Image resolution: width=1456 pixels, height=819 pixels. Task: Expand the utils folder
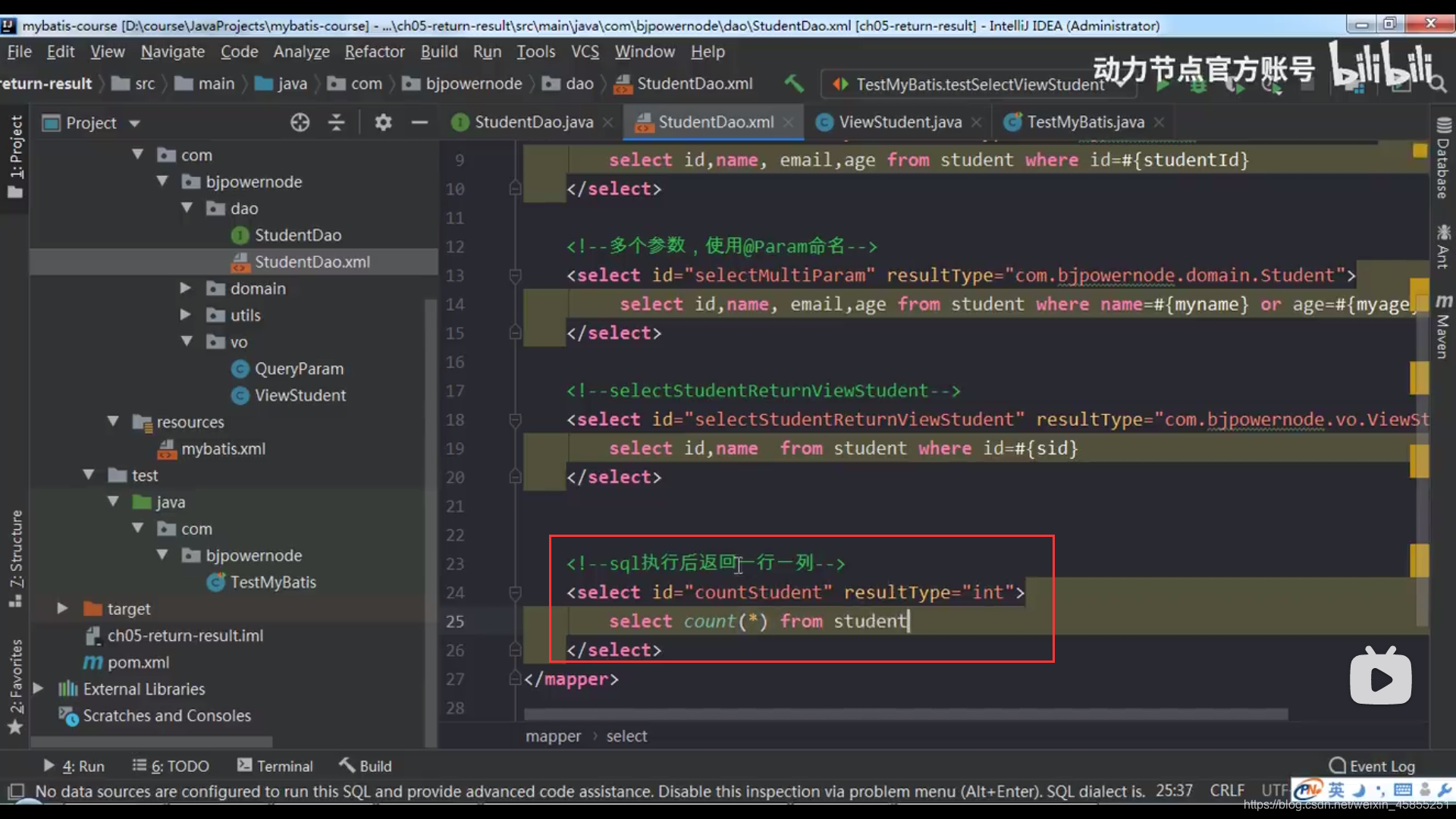pos(186,315)
